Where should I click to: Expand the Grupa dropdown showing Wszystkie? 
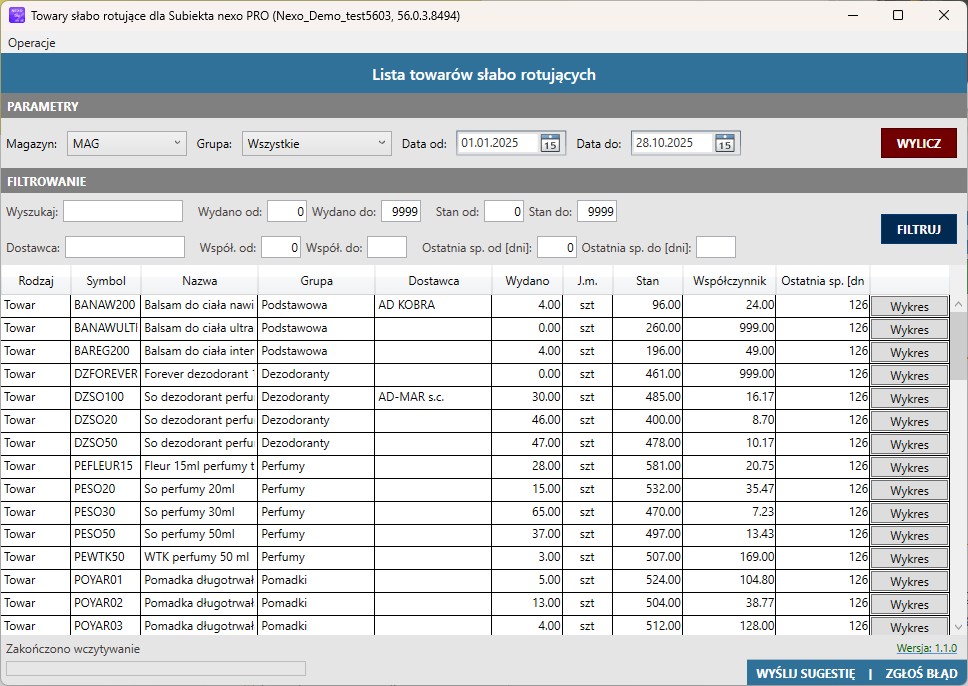click(x=316, y=144)
